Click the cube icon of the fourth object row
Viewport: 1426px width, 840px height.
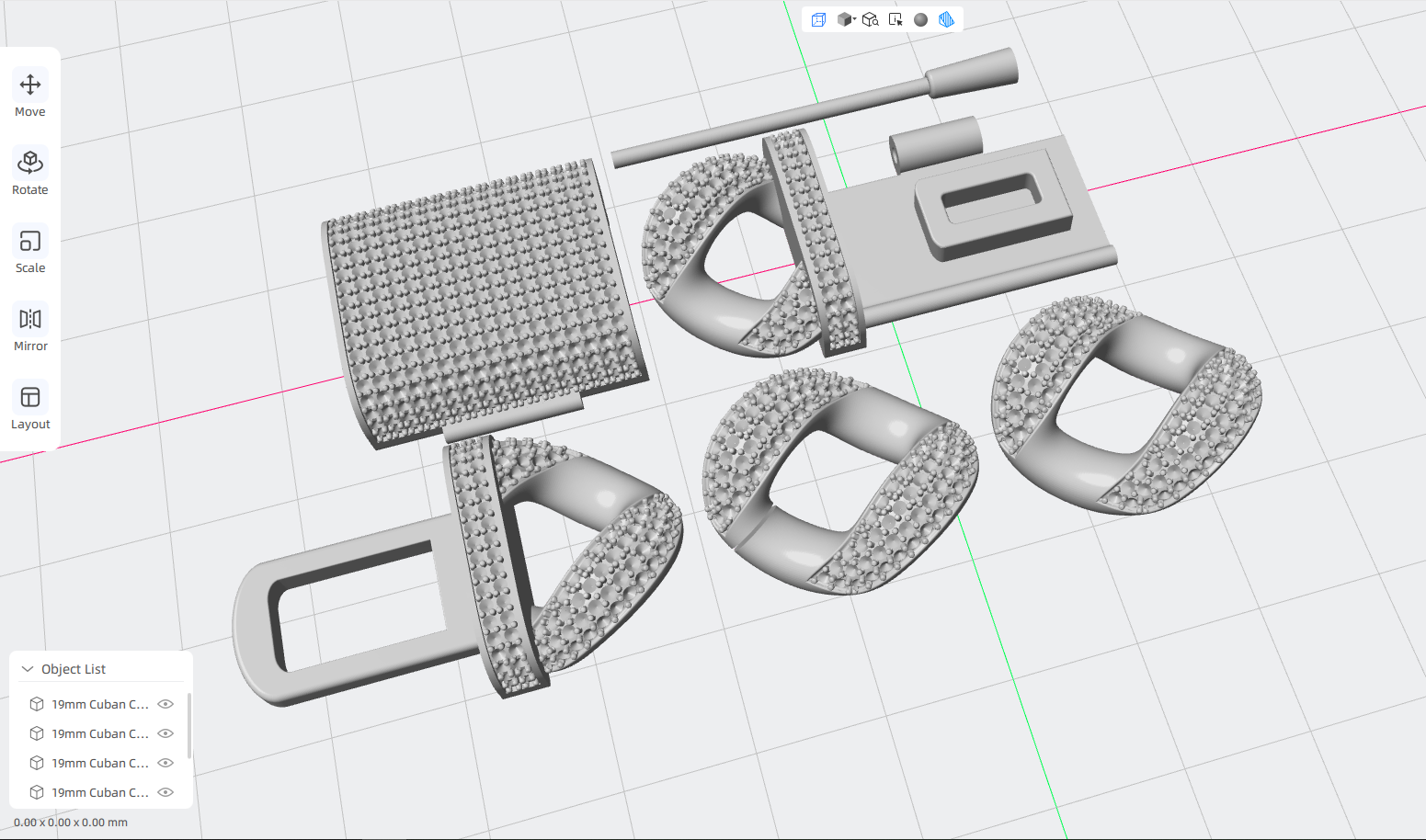37,792
